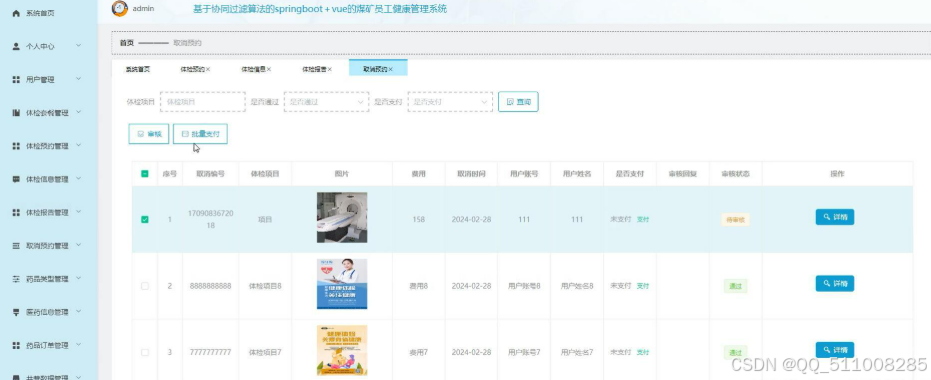Click the icon beside 体检套餐管理
Viewport: 931px width, 380px height.
16,113
